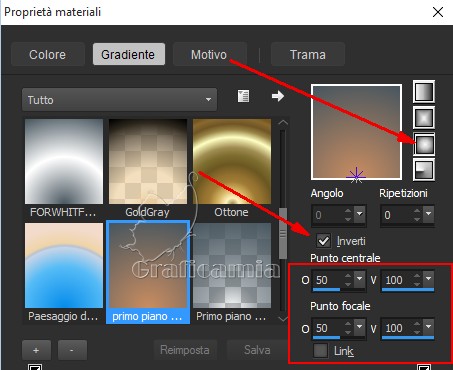This screenshot has width=453, height=370.
Task: Increase Ripetizioni with the up stepper
Action: [x=417, y=211]
